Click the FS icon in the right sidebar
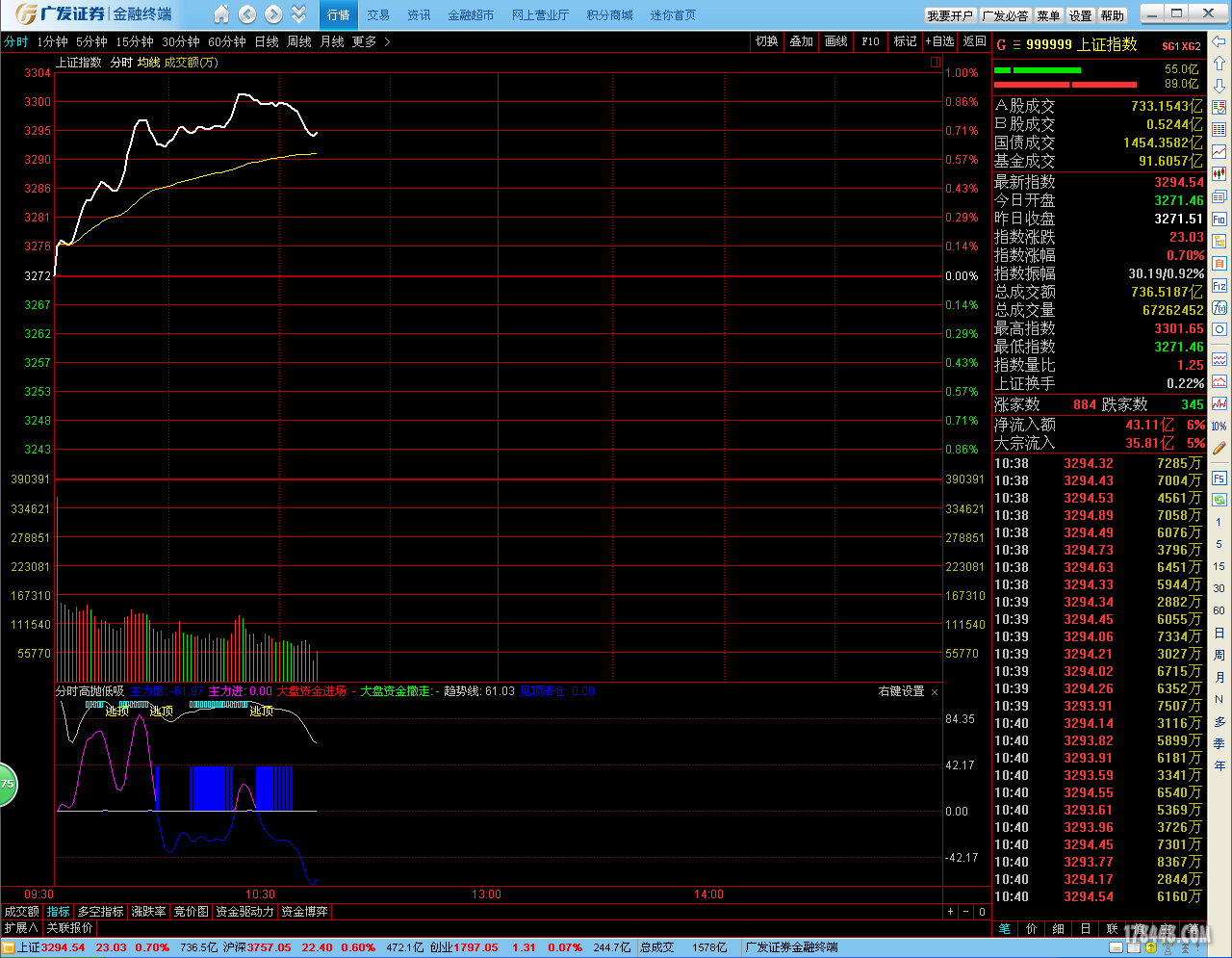The image size is (1232, 958). point(1219,478)
